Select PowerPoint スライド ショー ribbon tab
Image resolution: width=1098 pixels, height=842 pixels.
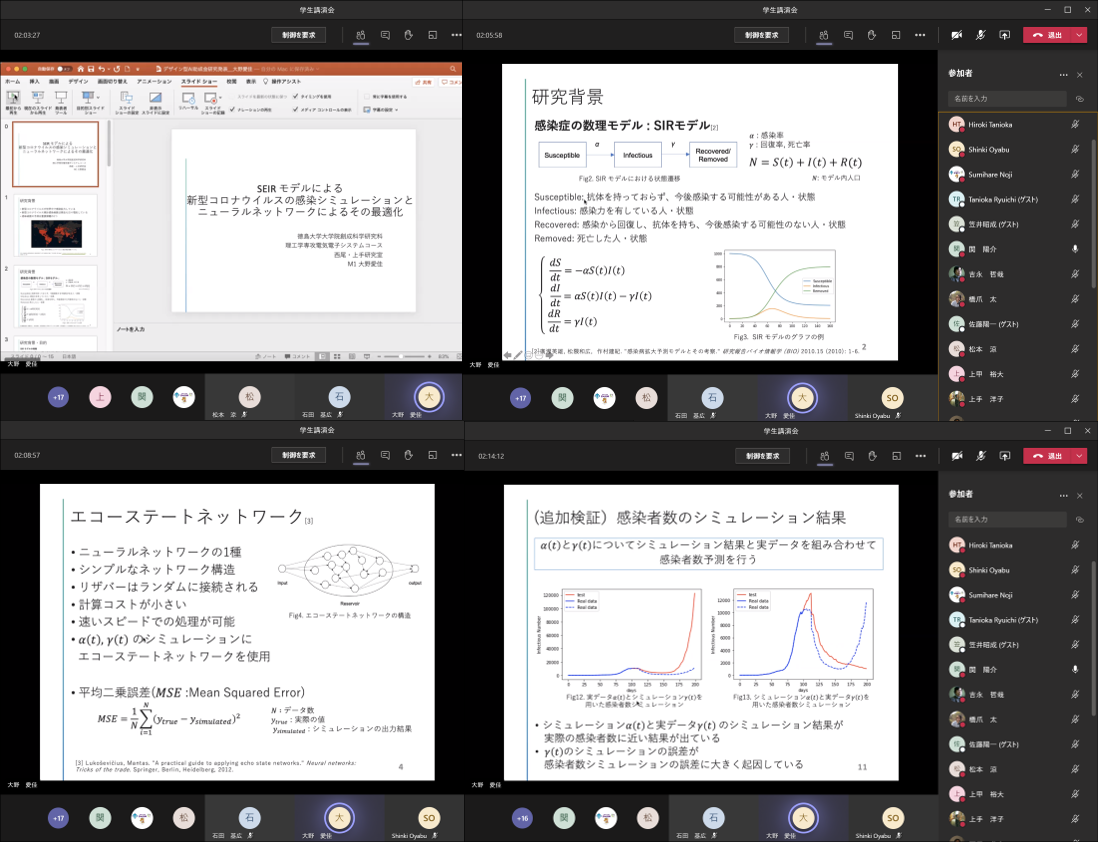pos(200,82)
